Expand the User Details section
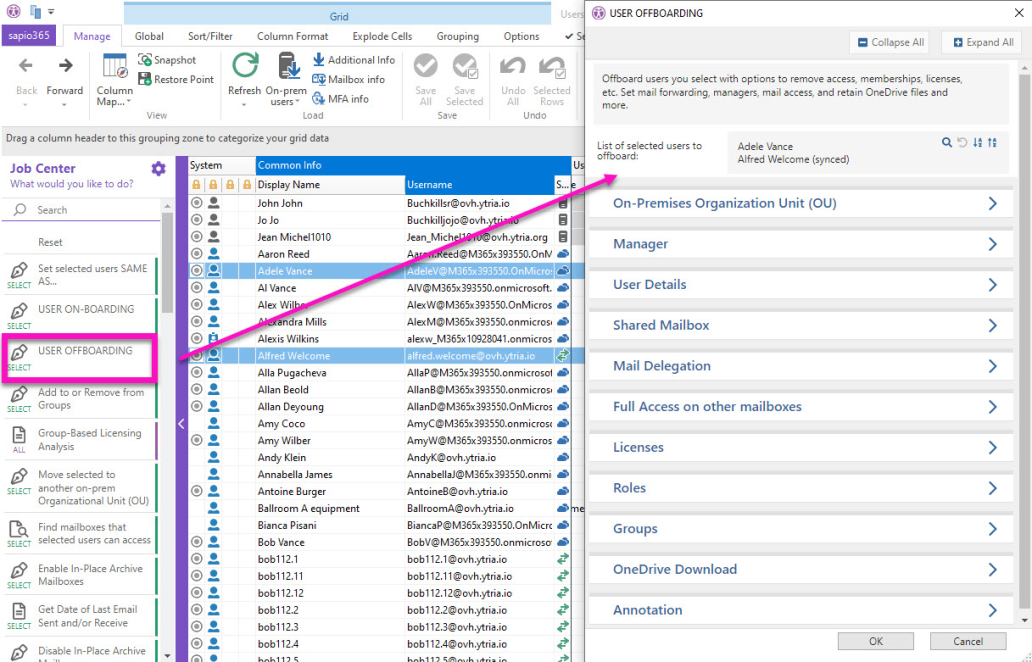The height and width of the screenshot is (662, 1032). [x=801, y=285]
